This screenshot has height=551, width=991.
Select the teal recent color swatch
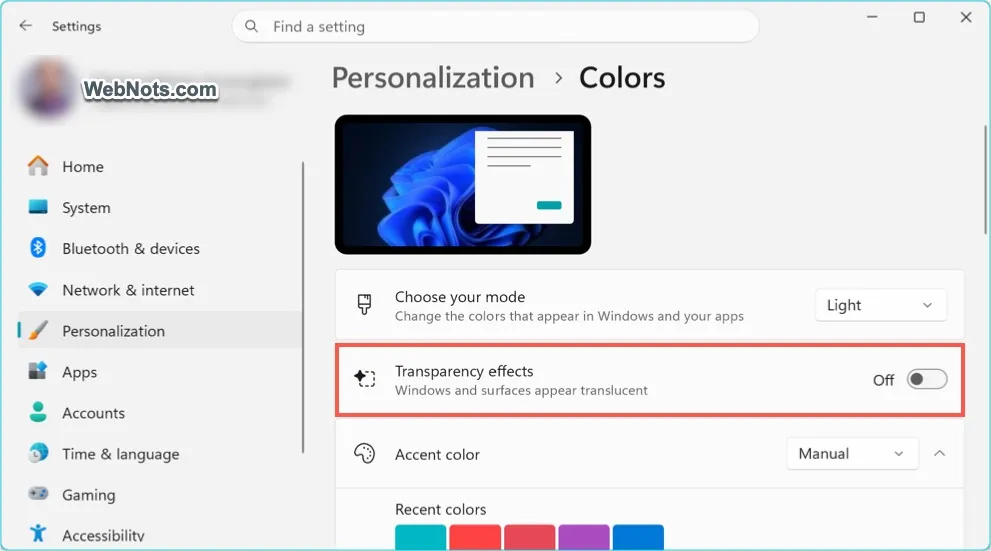point(420,537)
